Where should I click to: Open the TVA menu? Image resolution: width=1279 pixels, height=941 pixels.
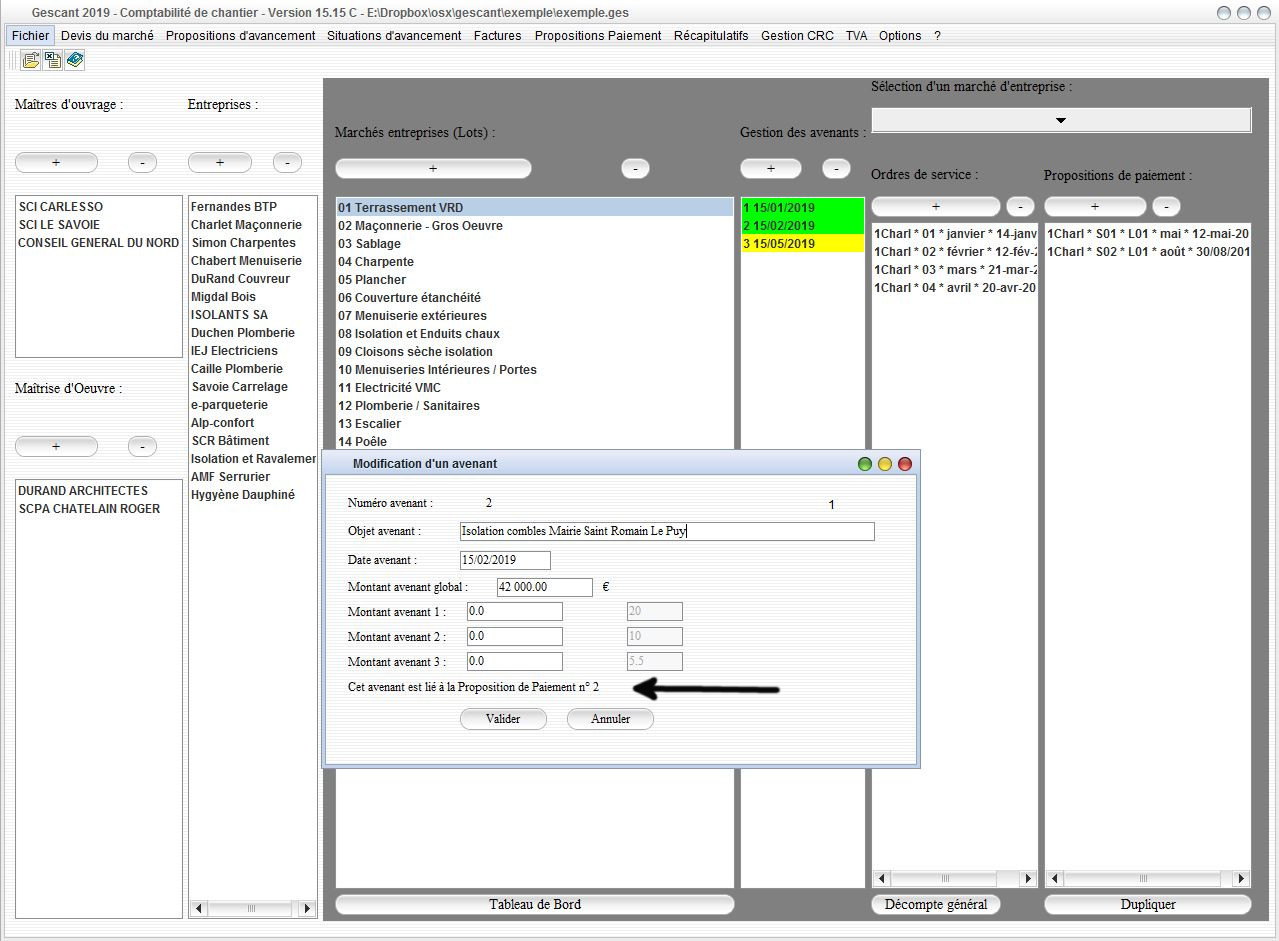(x=856, y=35)
